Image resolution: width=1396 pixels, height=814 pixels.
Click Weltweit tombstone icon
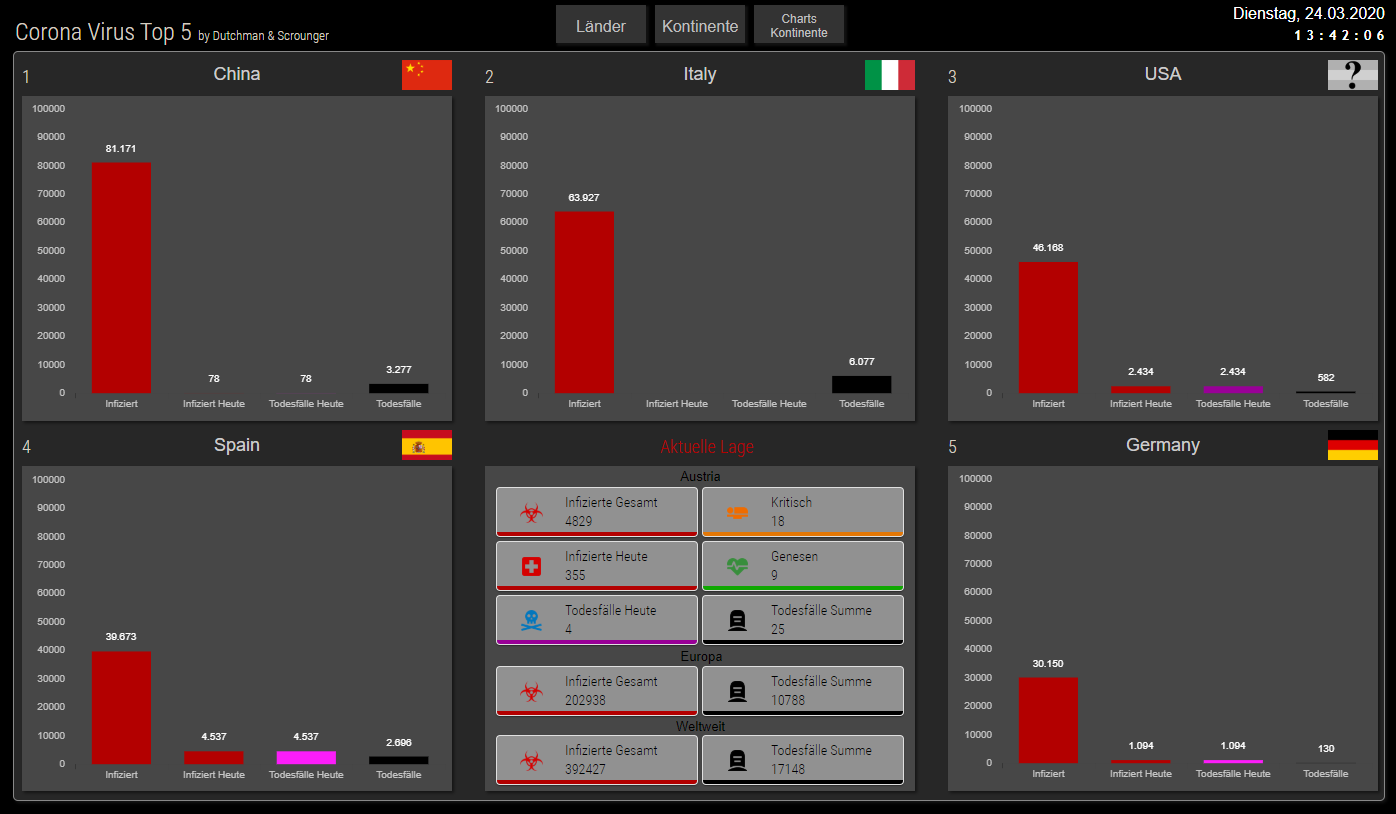(737, 760)
